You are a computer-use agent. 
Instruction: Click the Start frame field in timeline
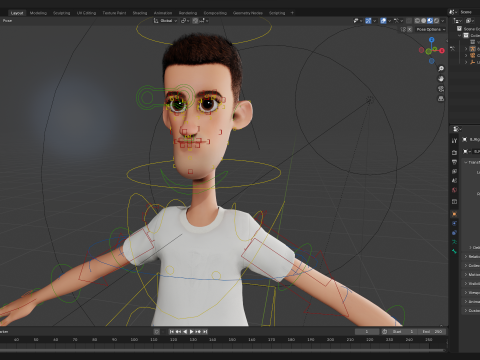[x=403, y=332]
